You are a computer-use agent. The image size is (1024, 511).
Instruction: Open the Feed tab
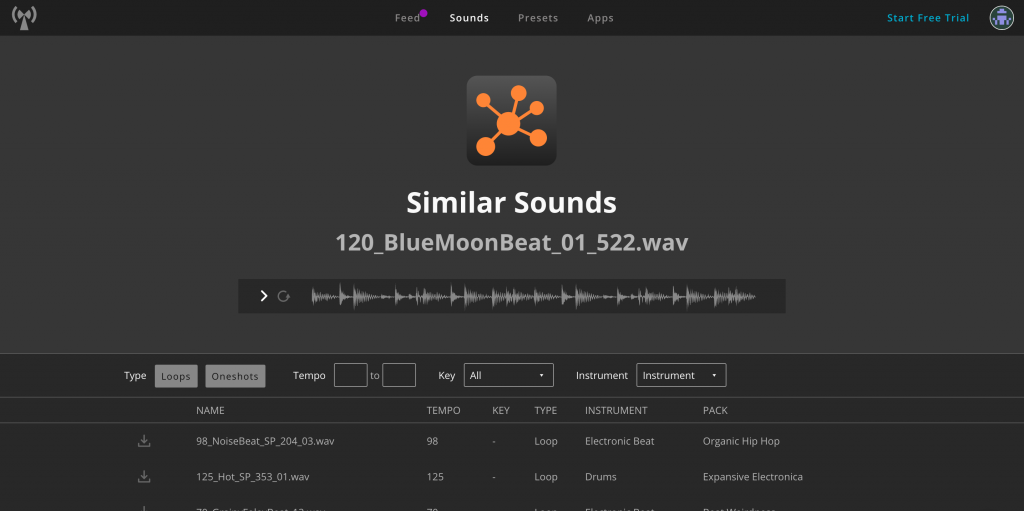[408, 18]
